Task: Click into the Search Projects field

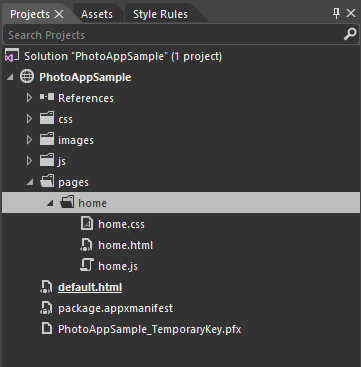Action: [172, 35]
